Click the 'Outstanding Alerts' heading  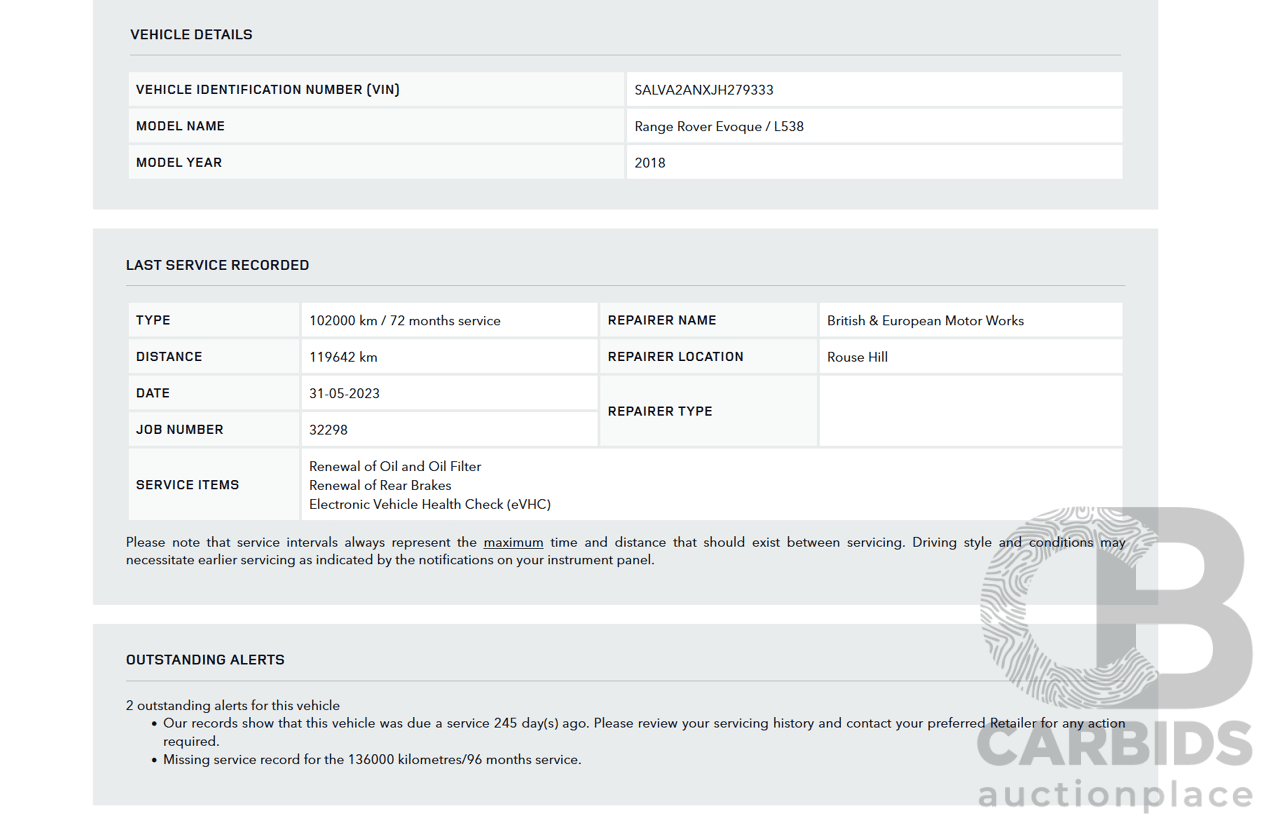click(x=205, y=660)
